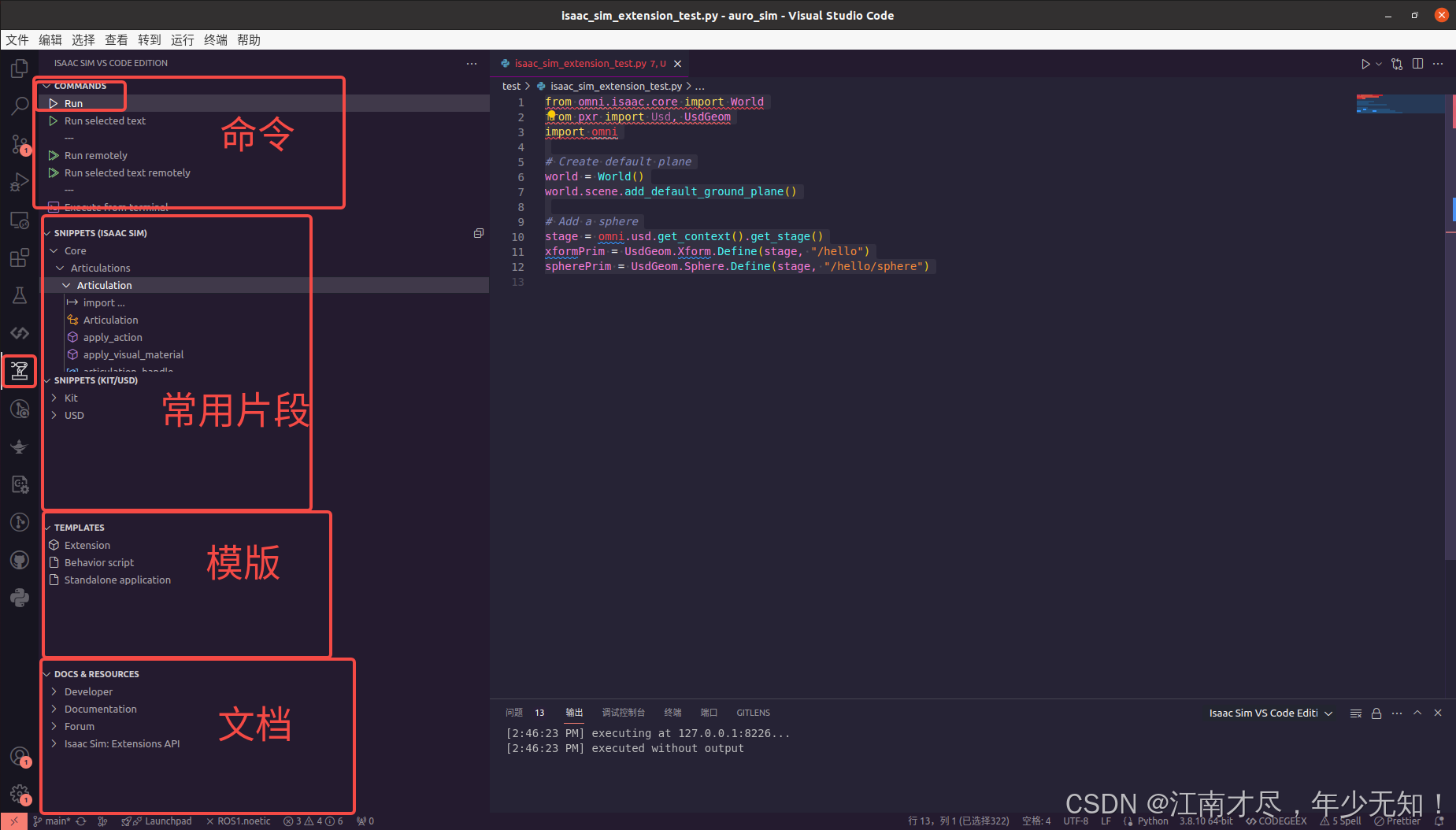
Task: Switch to the GITLENS panel tab
Action: pos(754,713)
